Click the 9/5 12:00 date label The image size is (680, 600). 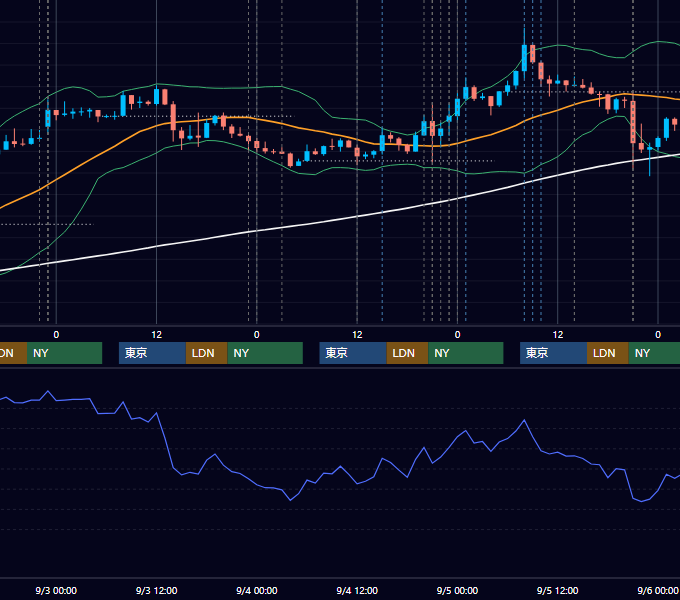[x=557, y=590]
